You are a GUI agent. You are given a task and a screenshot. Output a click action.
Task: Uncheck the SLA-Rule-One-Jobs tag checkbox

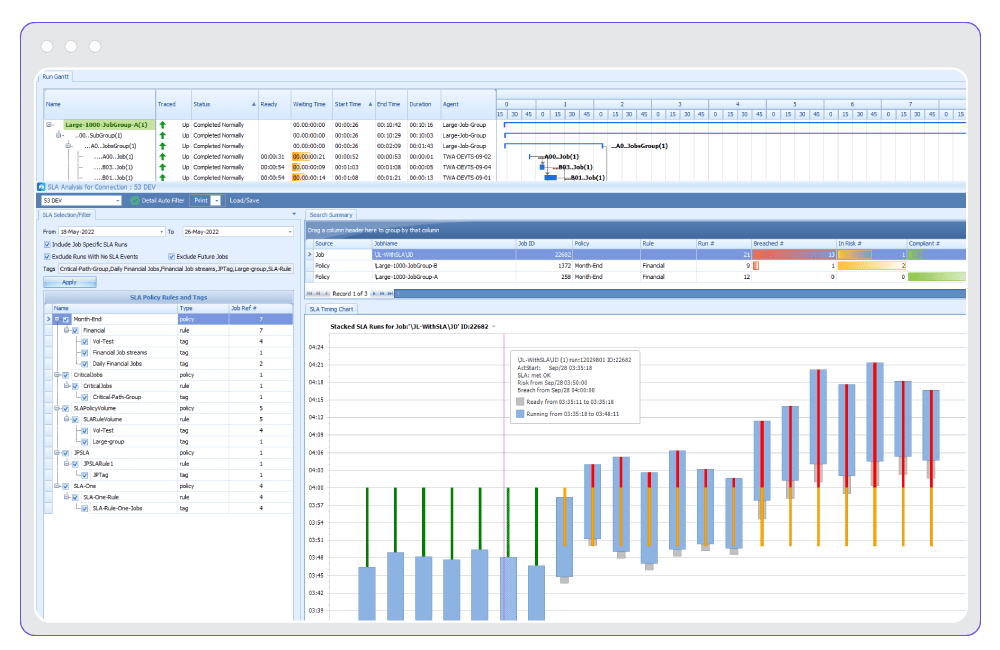[x=85, y=508]
